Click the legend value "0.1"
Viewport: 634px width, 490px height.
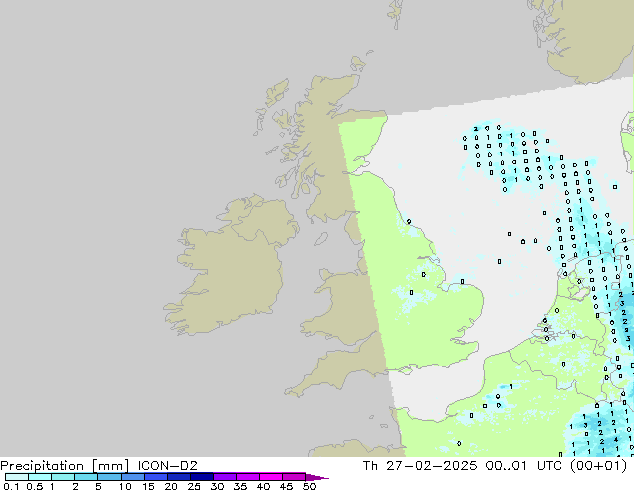(11, 486)
